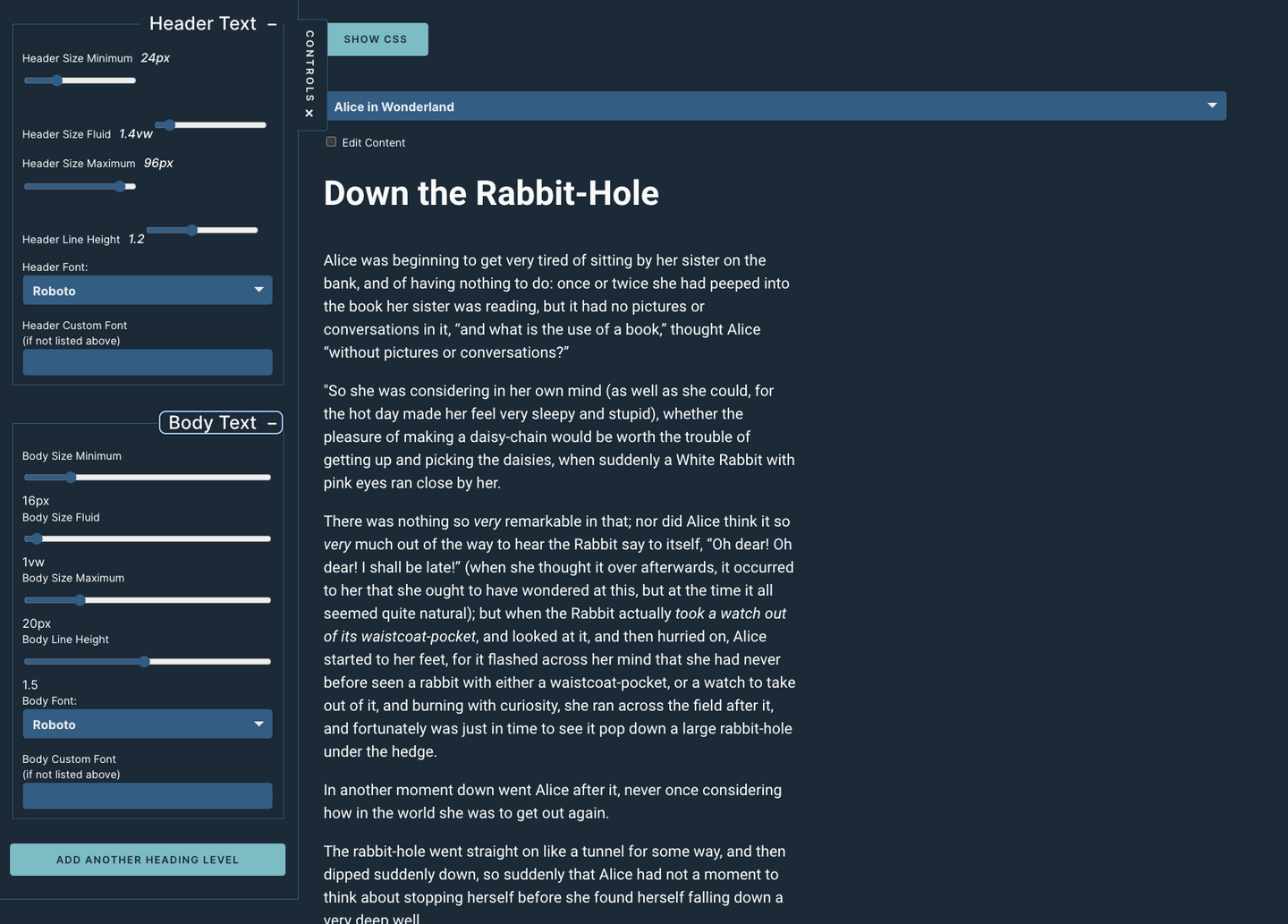
Task: Click the Header Custom Font input field
Action: [x=148, y=362]
